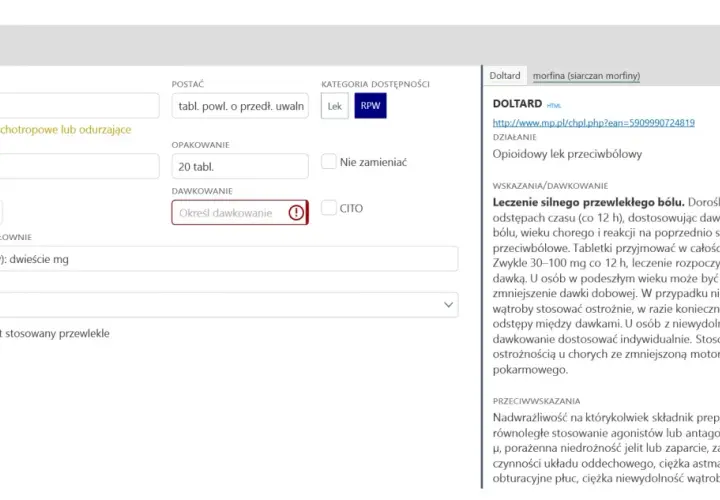Enable the CITO checkbox
The image size is (720, 500).
[x=329, y=208]
